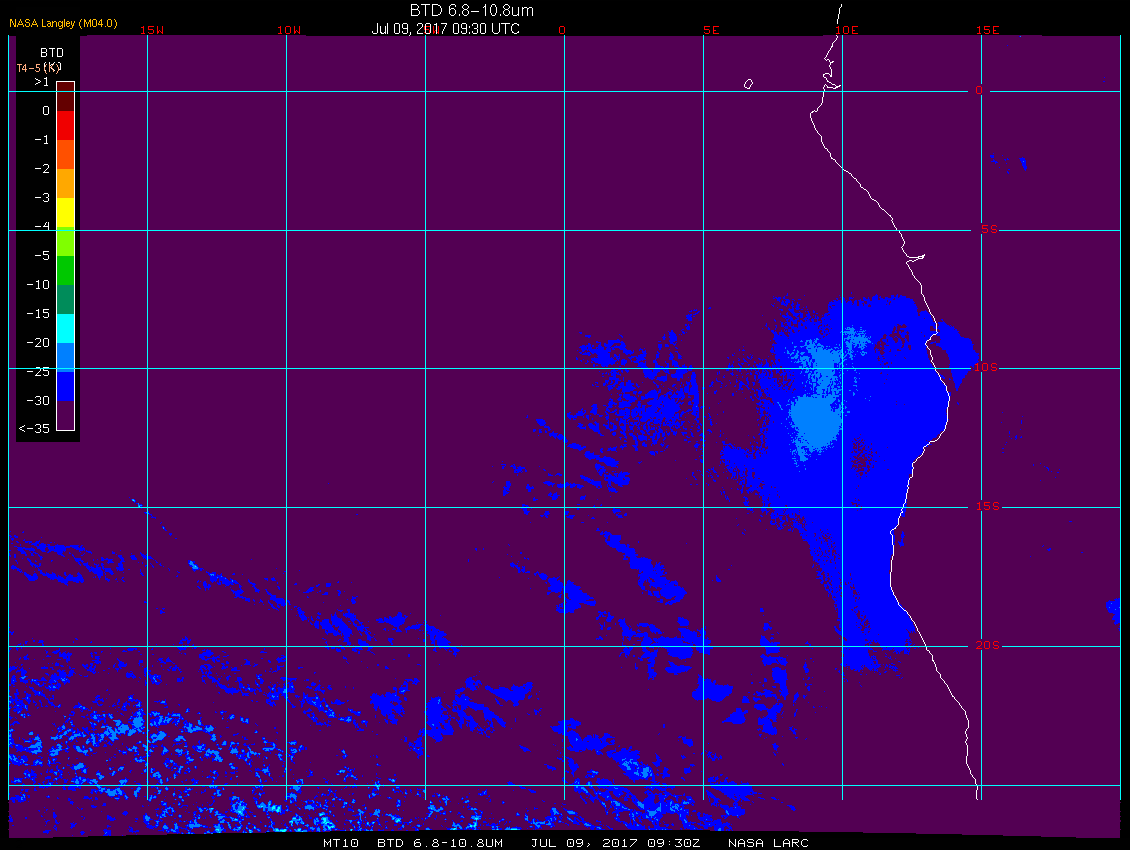Click the dark red >1 legend color block
Viewport: 1130px width, 850px height.
66,97
